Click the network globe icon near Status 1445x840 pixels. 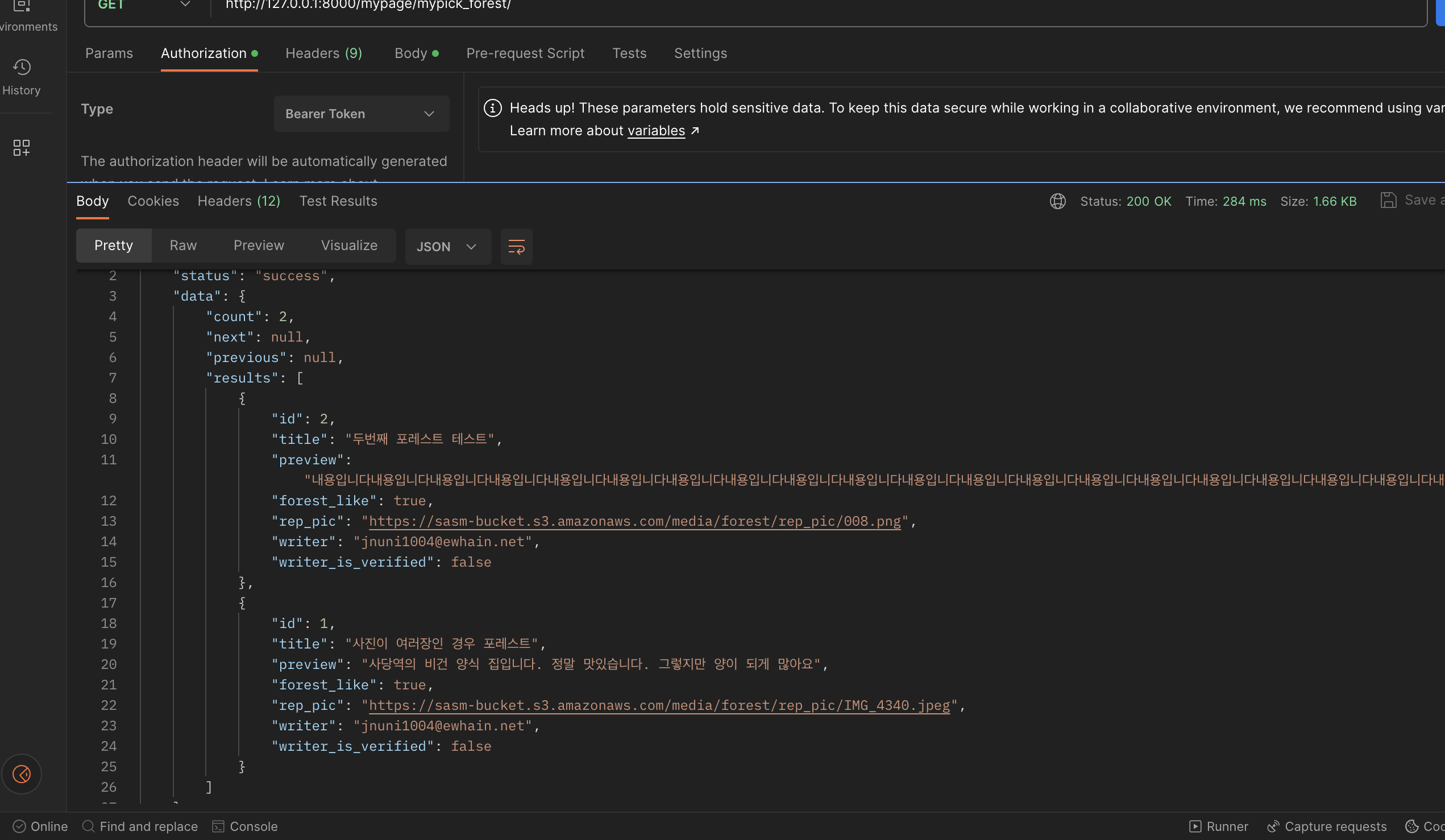(1057, 201)
